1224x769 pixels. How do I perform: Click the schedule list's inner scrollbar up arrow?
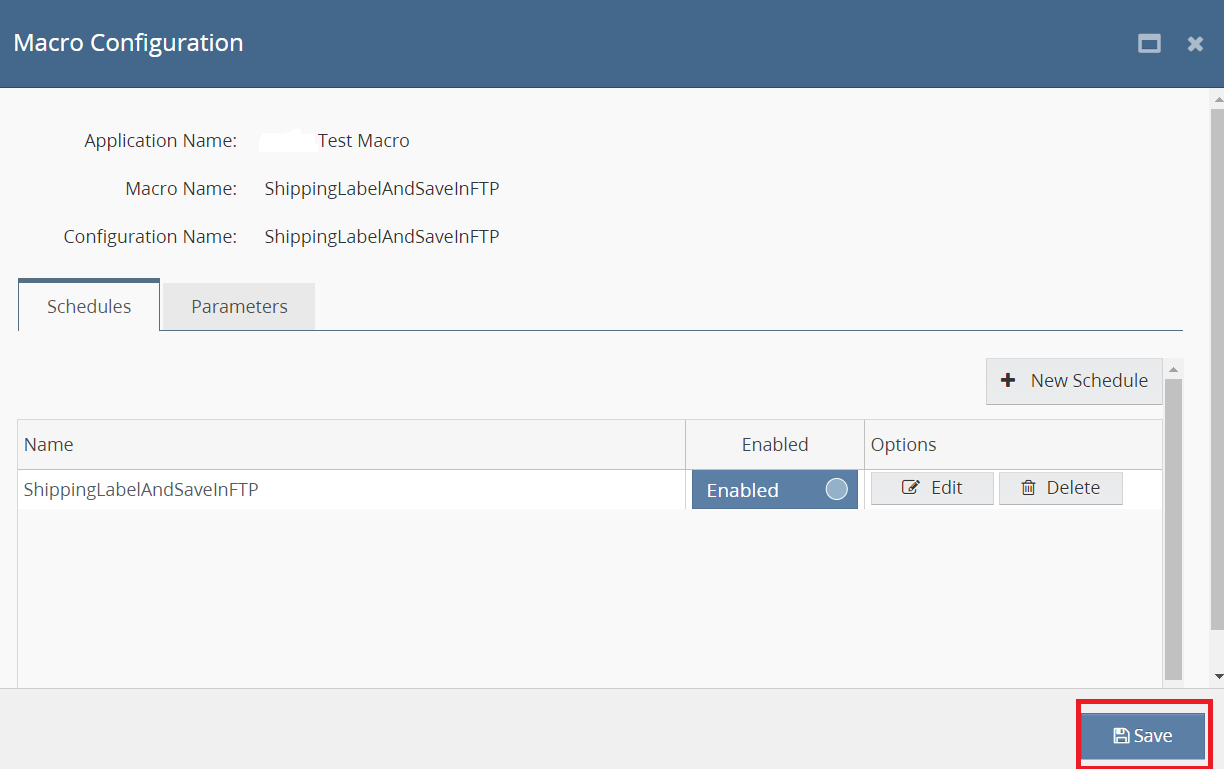pyautogui.click(x=1174, y=367)
